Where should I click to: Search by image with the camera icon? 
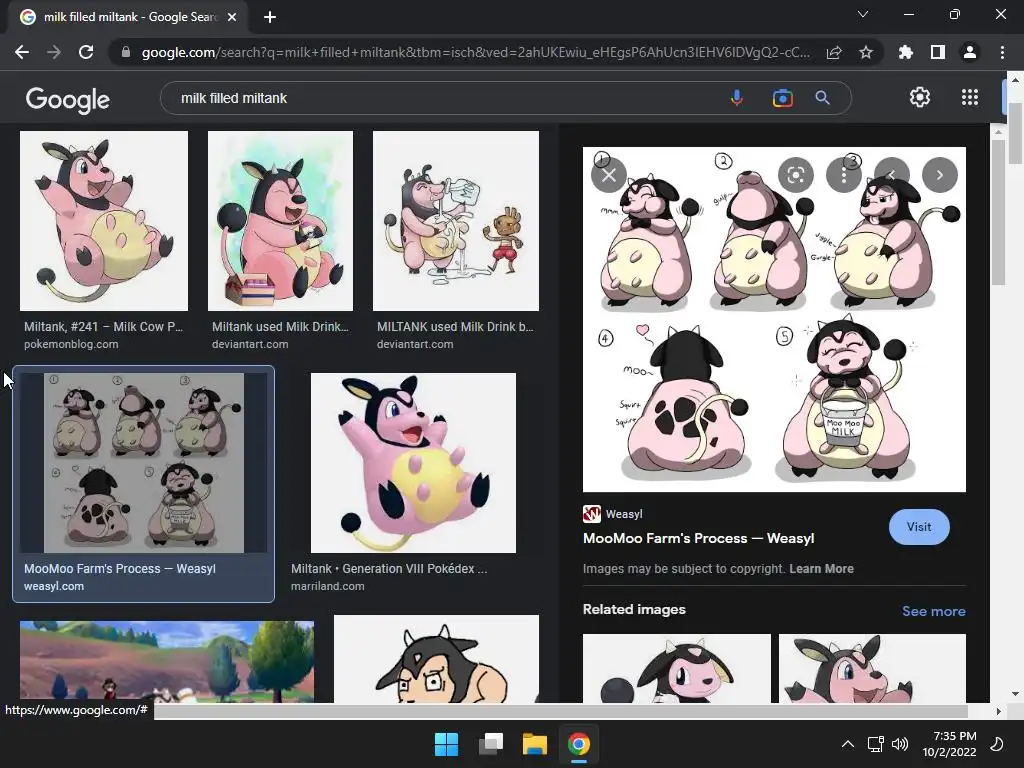pos(782,98)
